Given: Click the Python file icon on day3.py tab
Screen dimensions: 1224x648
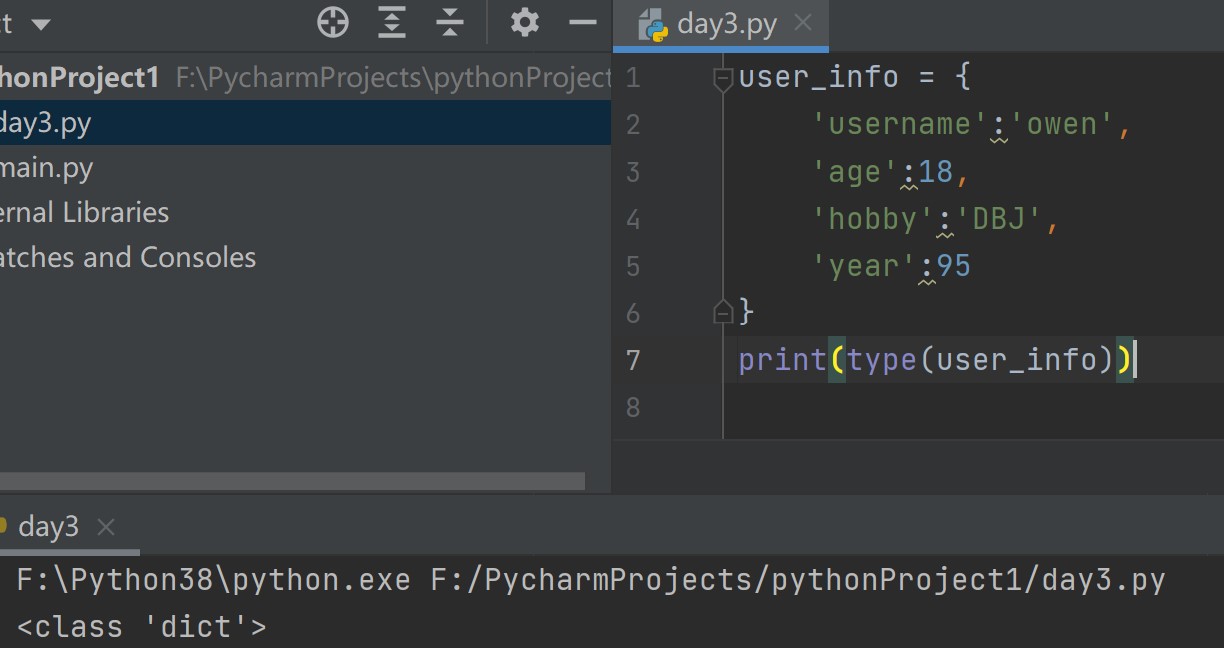Looking at the screenshot, I should pyautogui.click(x=654, y=24).
